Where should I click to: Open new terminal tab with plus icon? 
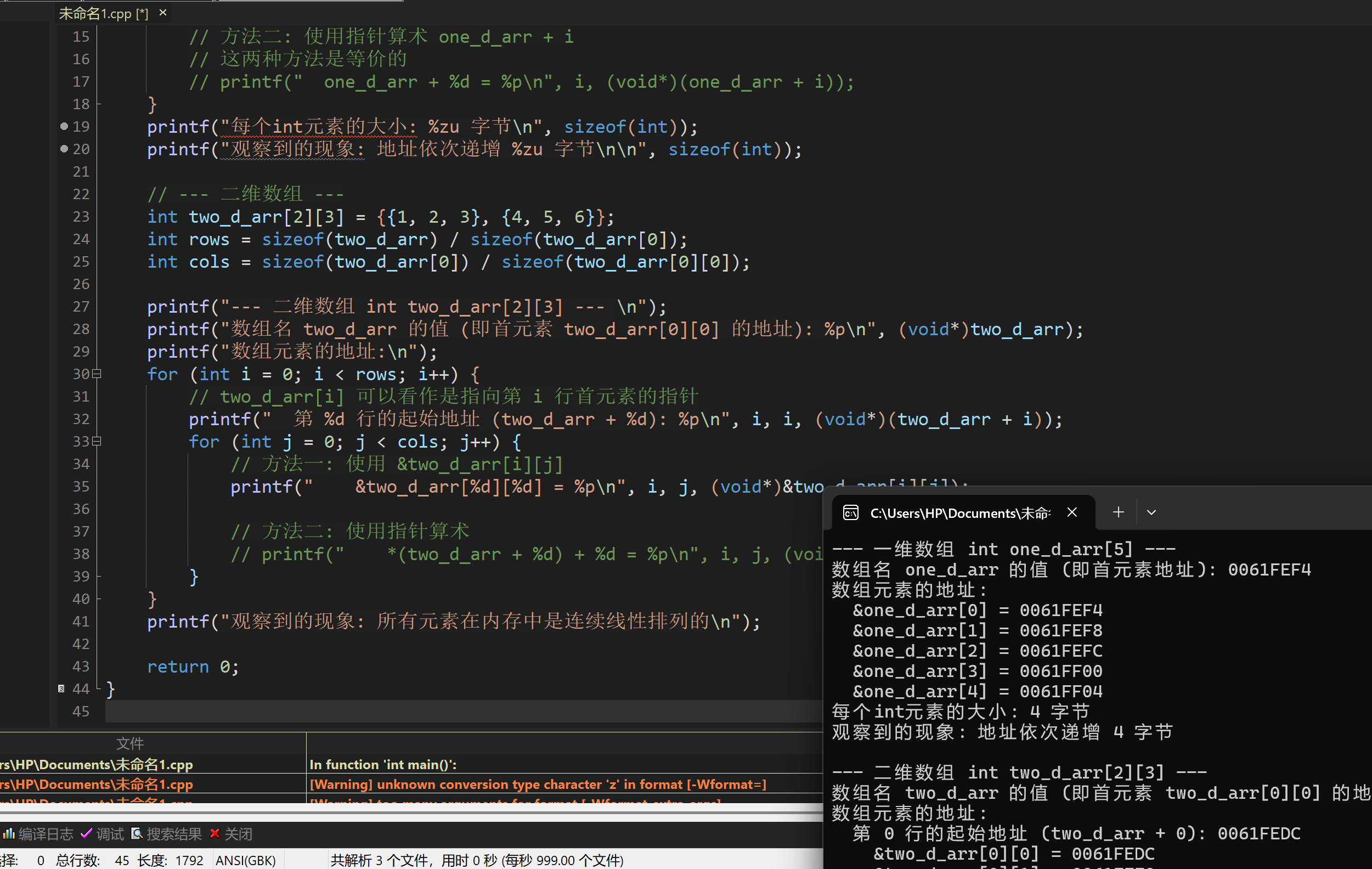tap(1118, 512)
